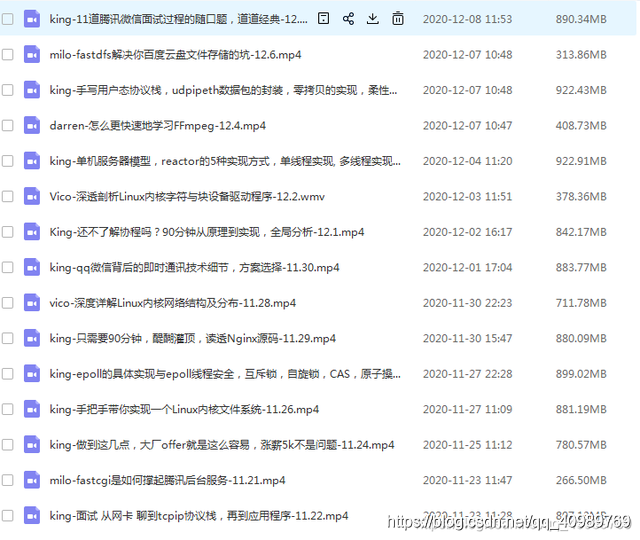This screenshot has height=540, width=640.
Task: Tick checkbox for king Linux 11.26.mp4
Action: click(x=7, y=409)
